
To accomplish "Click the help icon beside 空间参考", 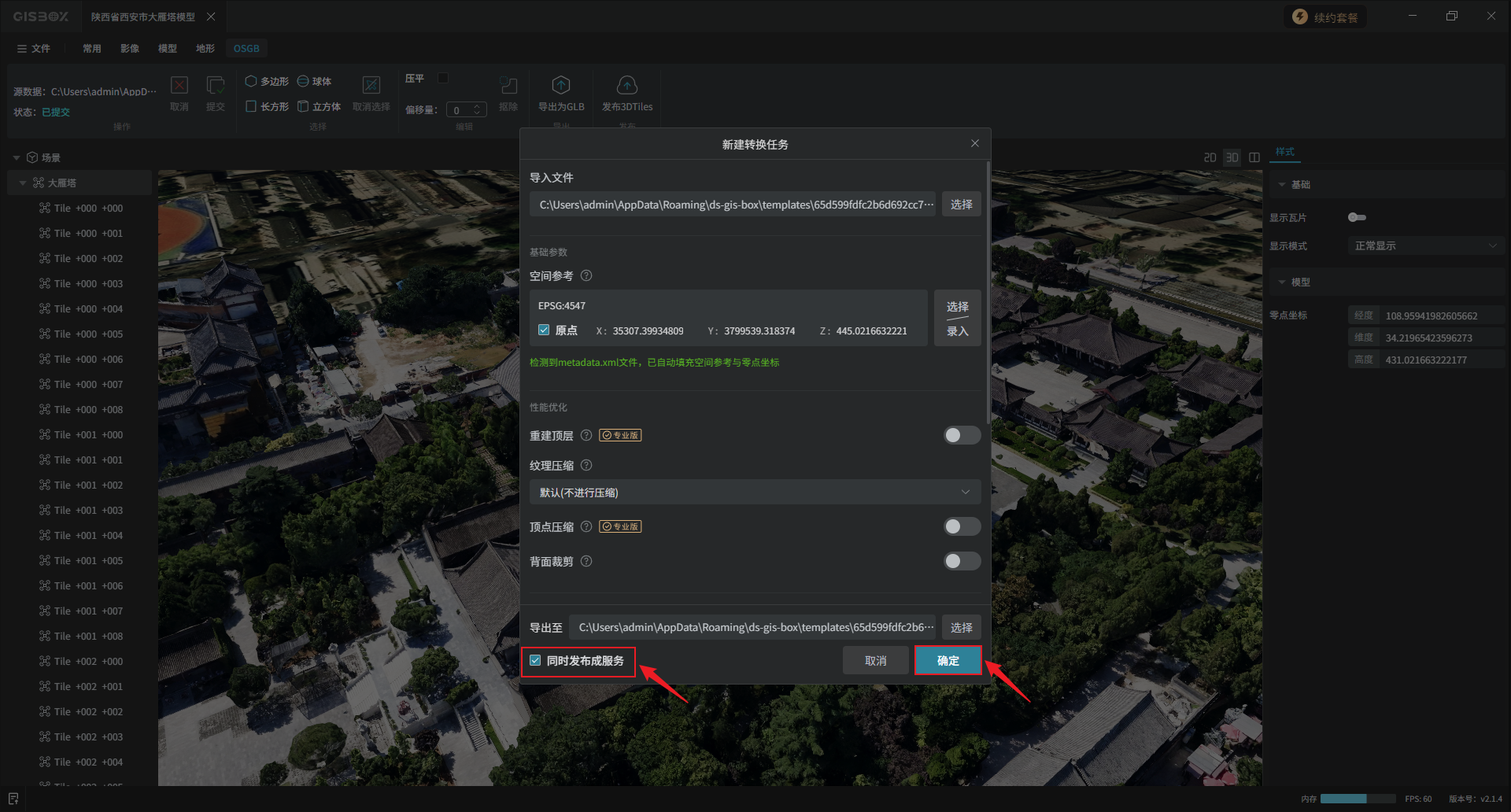I will pyautogui.click(x=586, y=276).
